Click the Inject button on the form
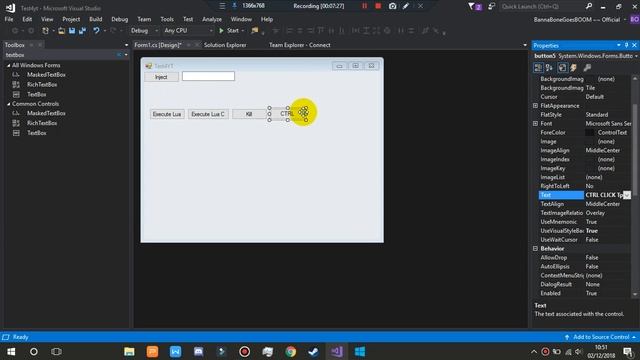The width and height of the screenshot is (640, 360). 161,77
